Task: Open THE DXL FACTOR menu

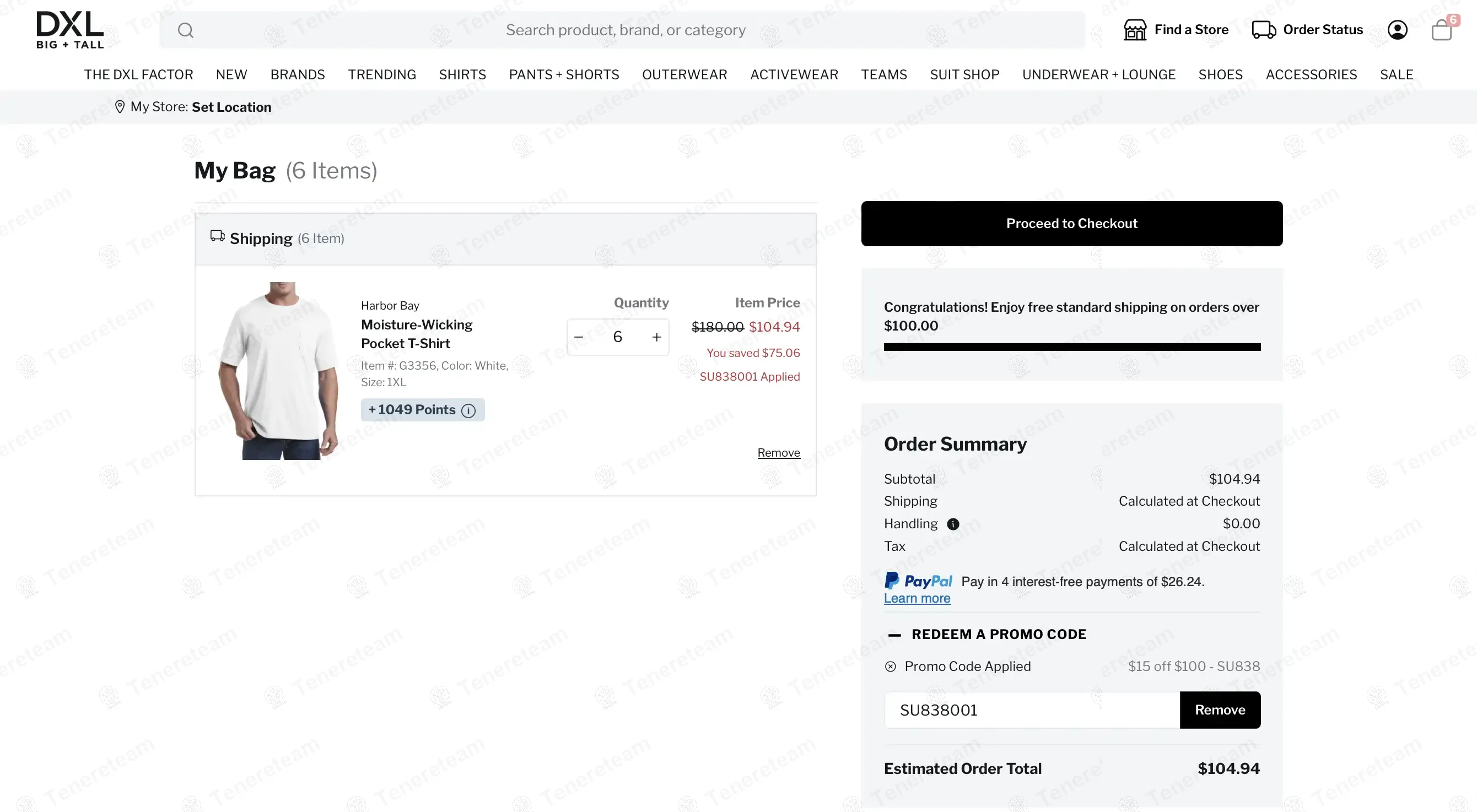Action: point(138,74)
